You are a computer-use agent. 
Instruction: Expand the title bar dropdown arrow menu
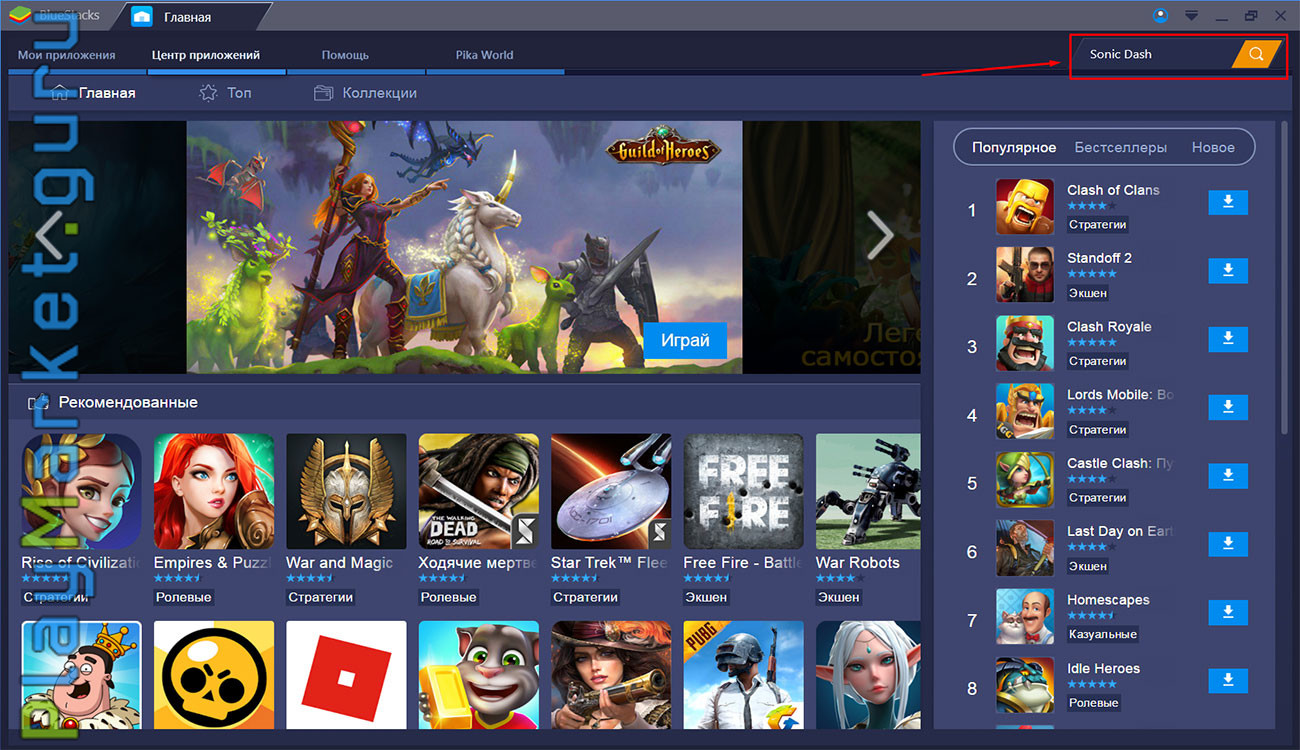point(1191,16)
